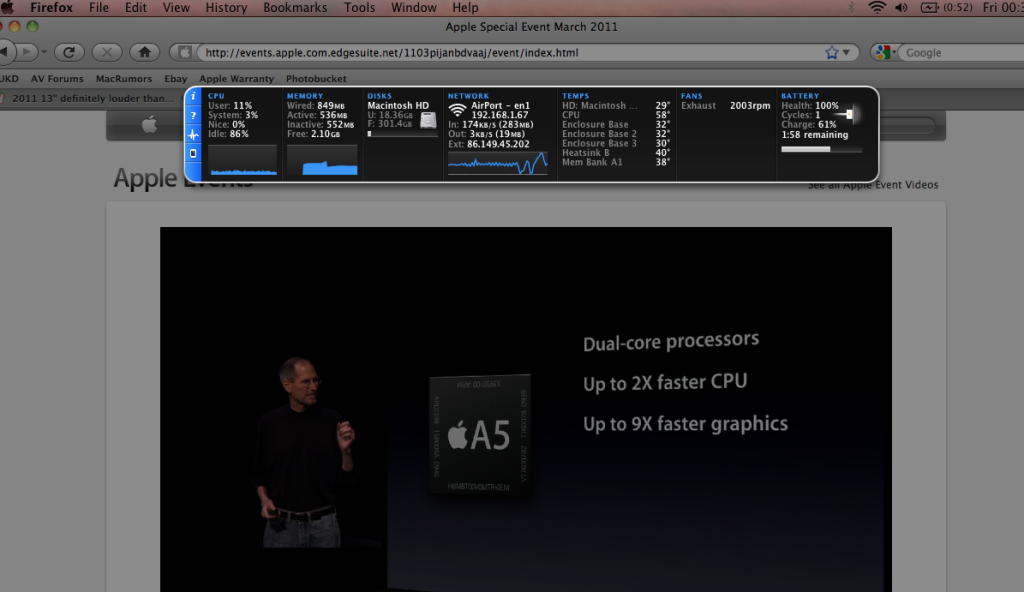Bookmark this page with the star icon
The width and height of the screenshot is (1024, 592).
pos(831,52)
